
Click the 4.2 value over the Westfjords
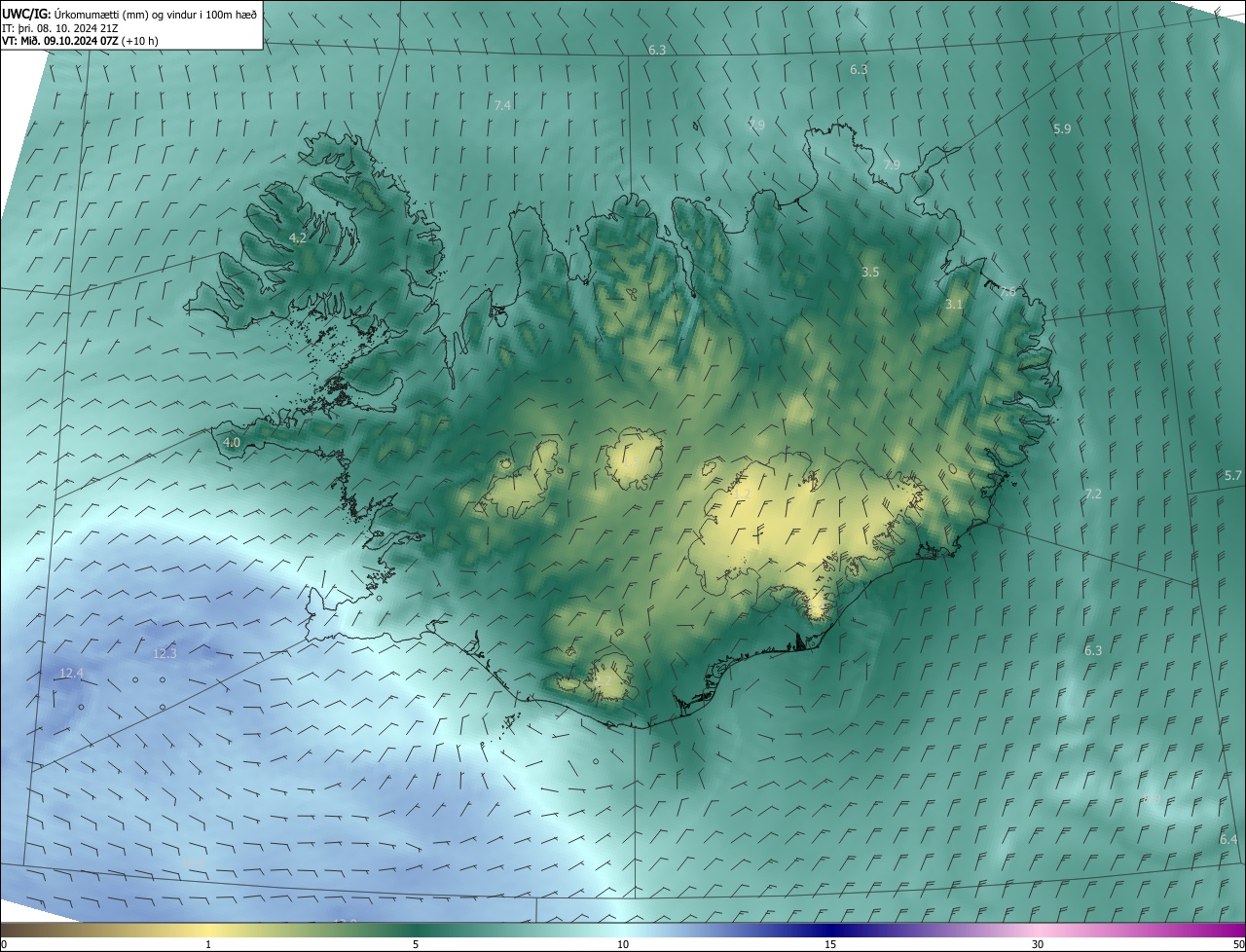click(298, 238)
